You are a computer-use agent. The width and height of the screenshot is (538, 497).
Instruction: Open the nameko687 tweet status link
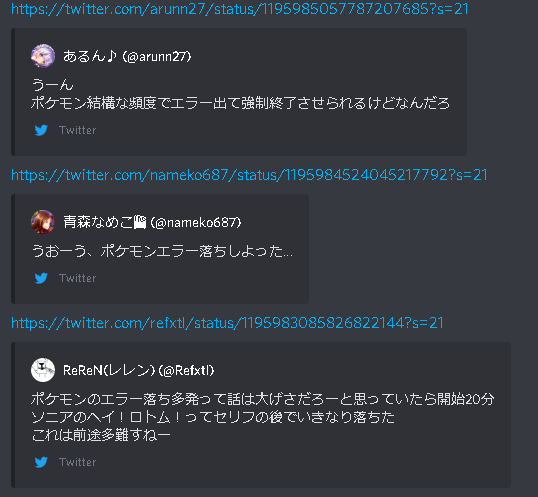tap(249, 175)
